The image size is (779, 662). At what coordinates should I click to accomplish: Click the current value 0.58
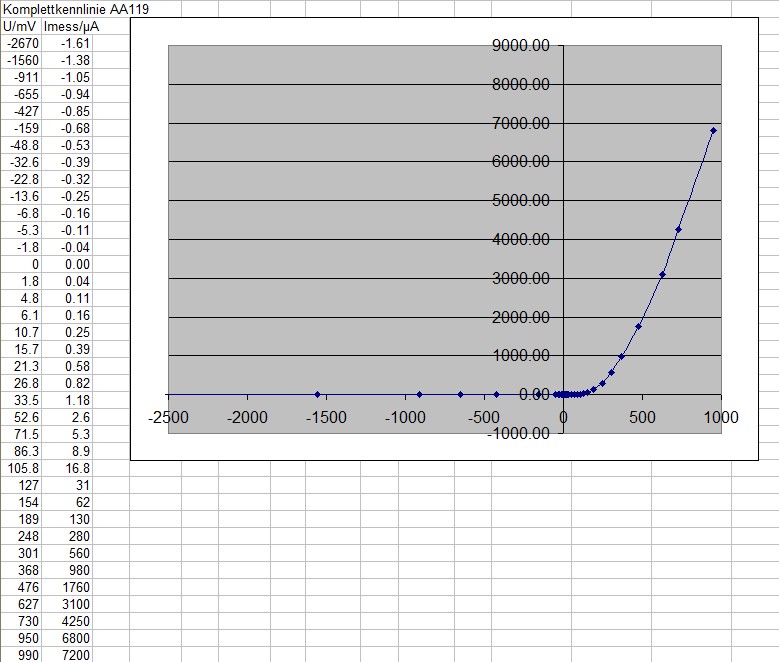[67, 366]
